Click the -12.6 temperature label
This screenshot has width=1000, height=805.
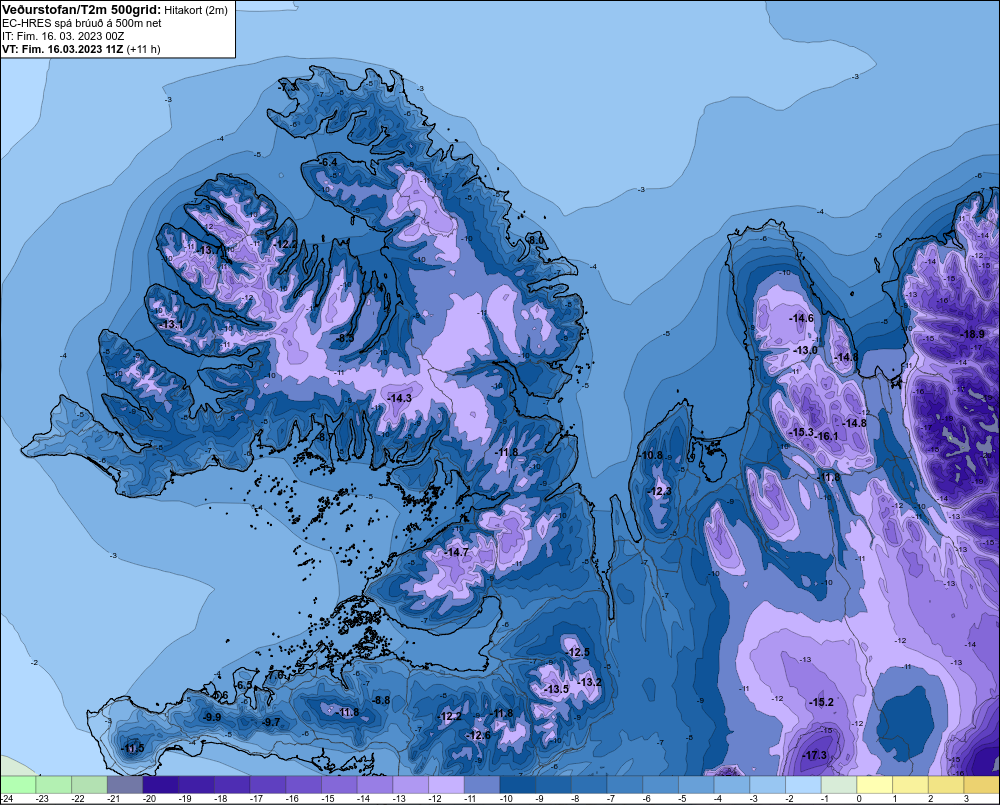click(479, 735)
